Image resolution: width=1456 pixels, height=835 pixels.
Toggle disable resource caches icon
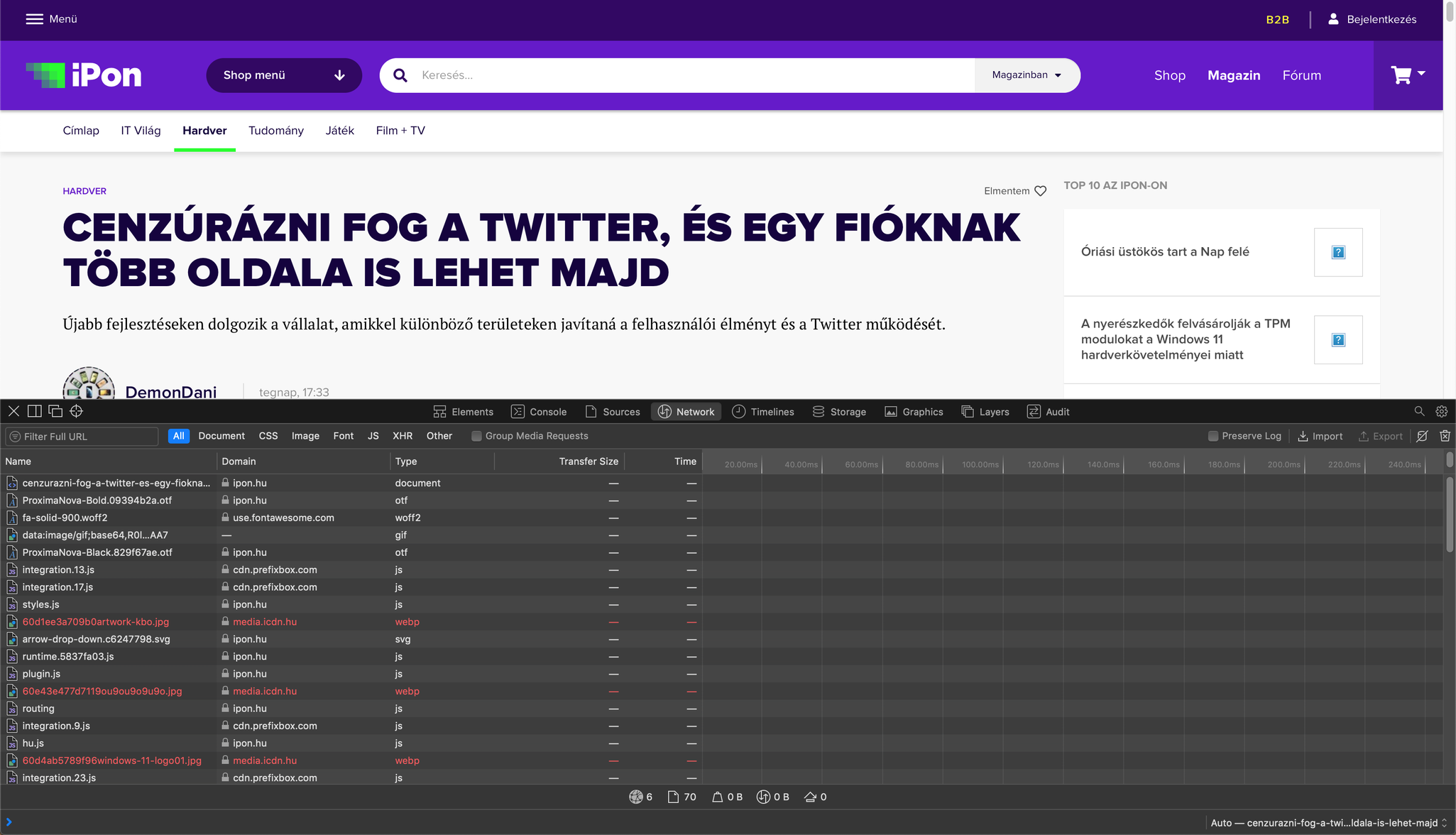click(1422, 436)
